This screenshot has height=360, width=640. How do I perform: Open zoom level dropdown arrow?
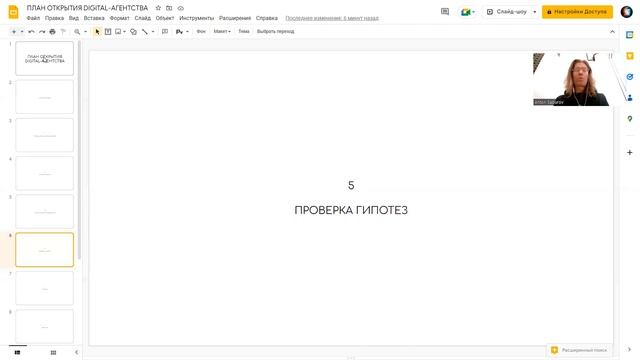(85, 31)
